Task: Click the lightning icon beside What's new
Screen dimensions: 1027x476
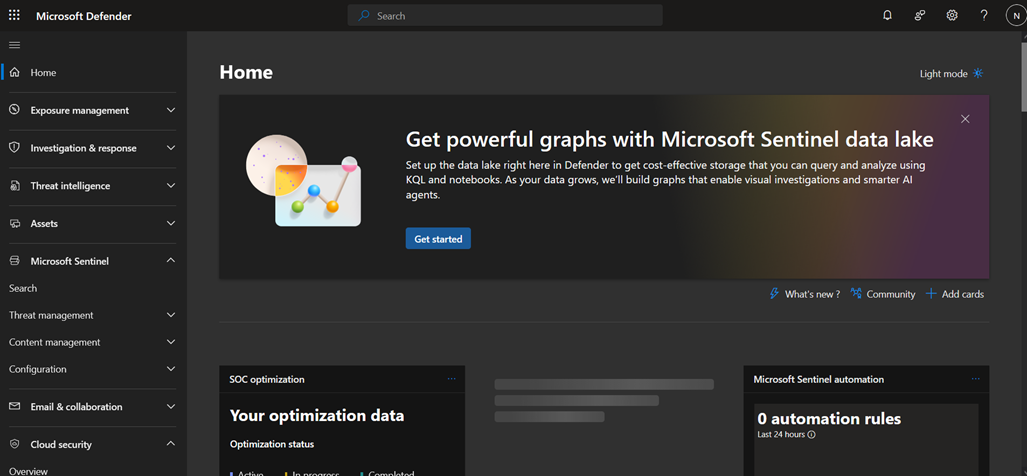Action: tap(774, 294)
